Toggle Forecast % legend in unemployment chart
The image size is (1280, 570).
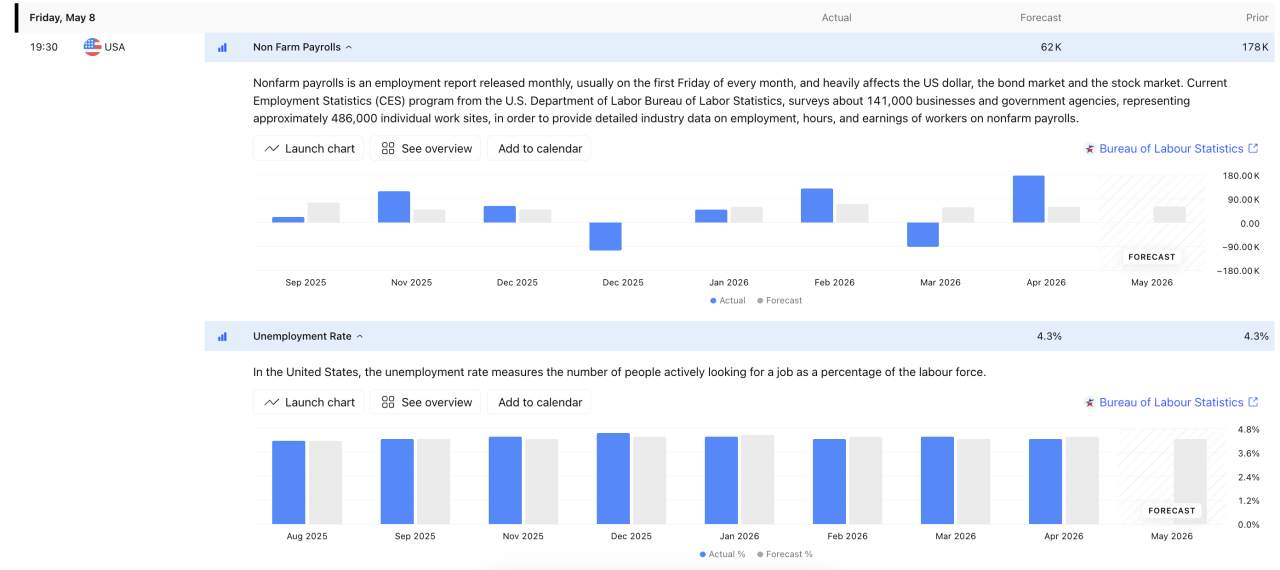785,553
